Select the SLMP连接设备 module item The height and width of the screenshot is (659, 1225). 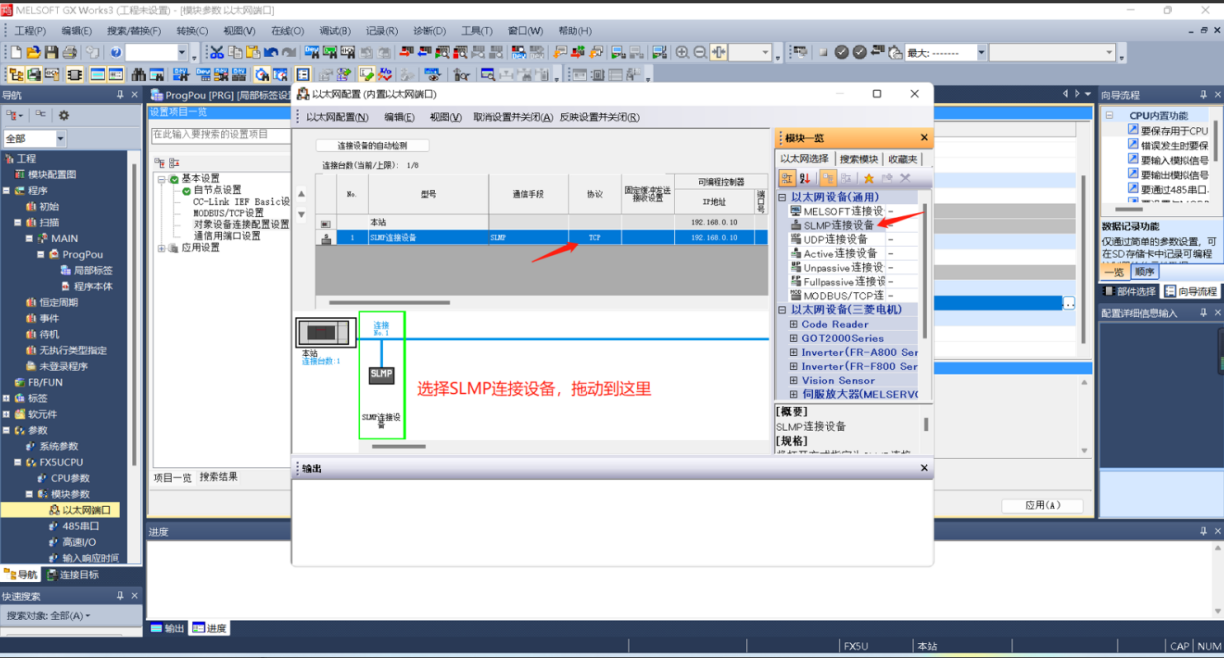[838, 225]
